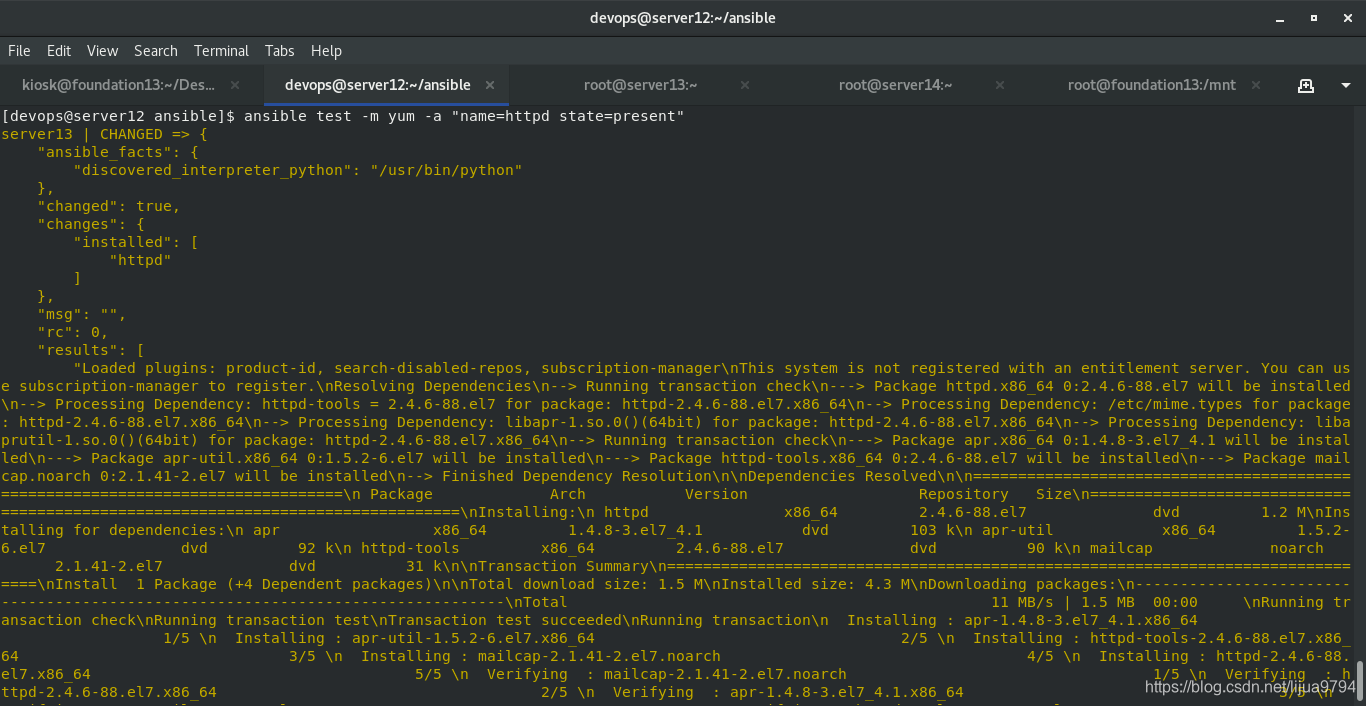The height and width of the screenshot is (706, 1366).
Task: Open the Search menu
Action: [x=156, y=50]
